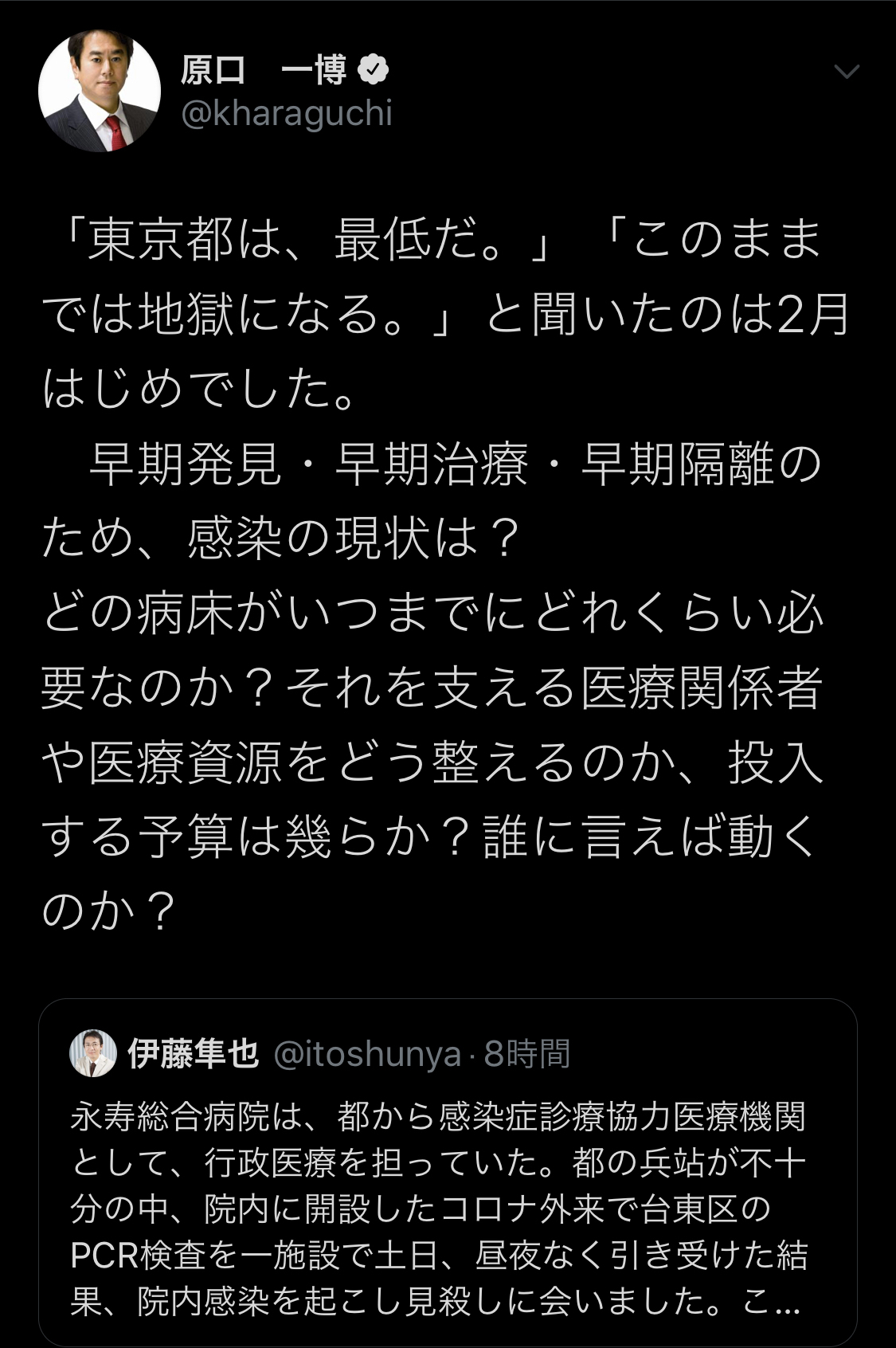Open the @itoshunya handle in quote

(x=367, y=1054)
